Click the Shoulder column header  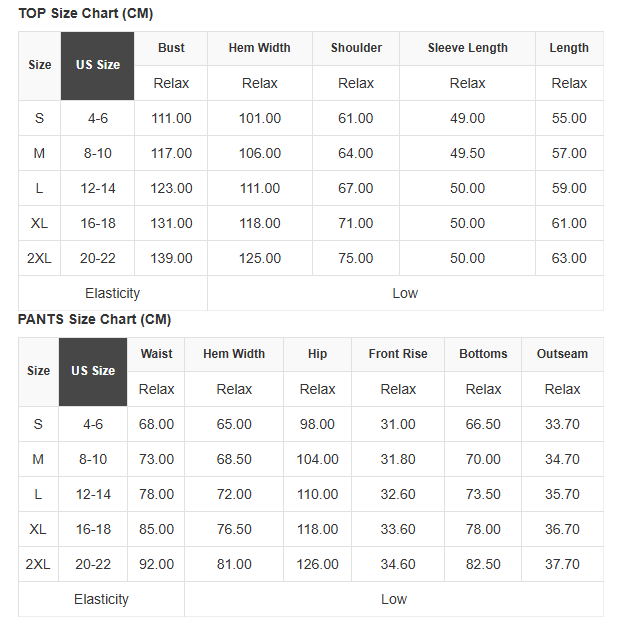coord(356,49)
